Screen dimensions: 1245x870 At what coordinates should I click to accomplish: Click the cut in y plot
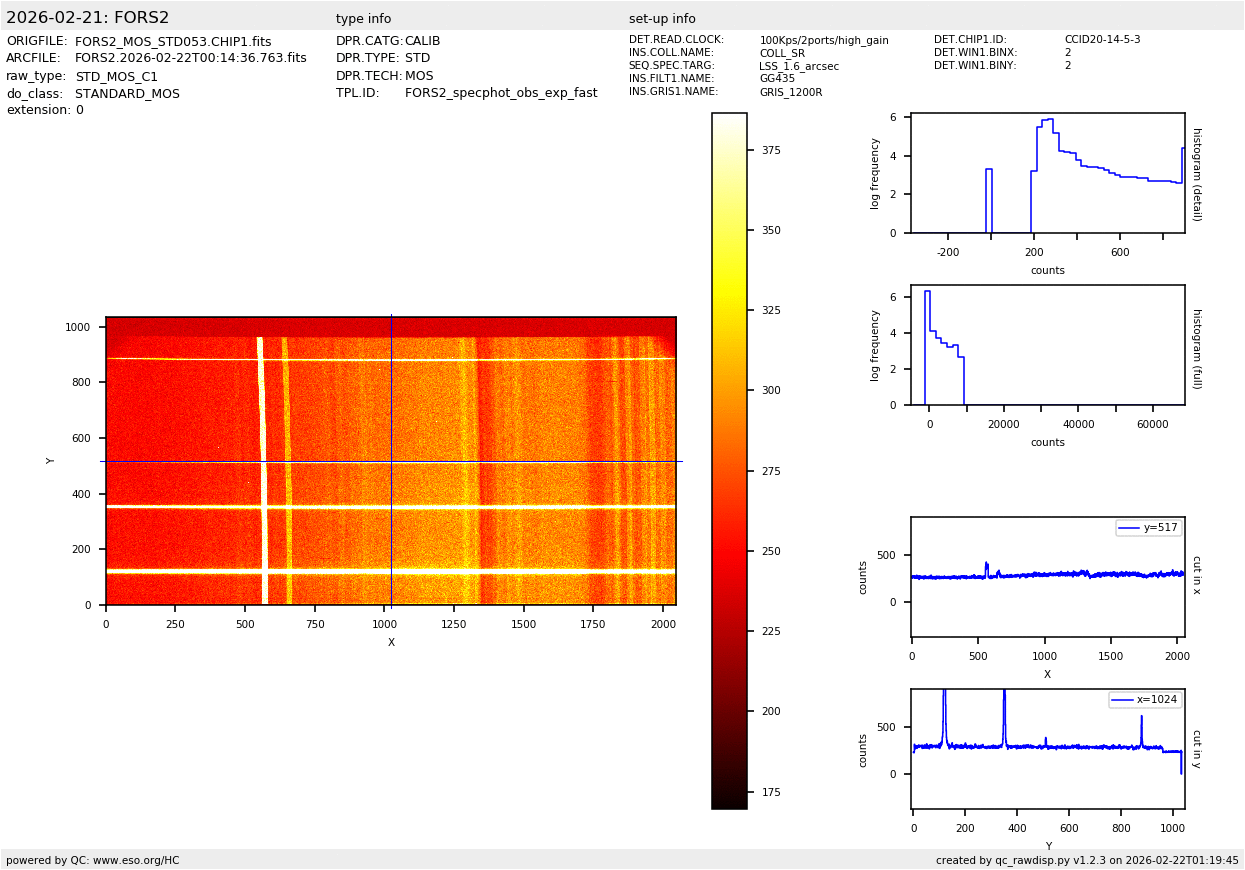point(1047,749)
